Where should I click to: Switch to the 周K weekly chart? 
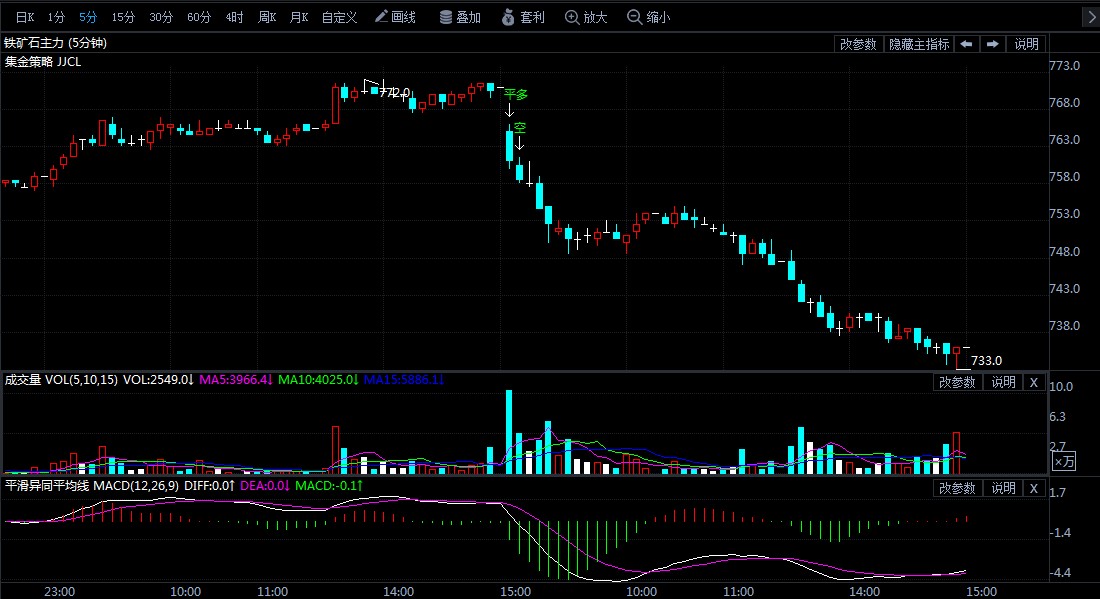point(267,17)
